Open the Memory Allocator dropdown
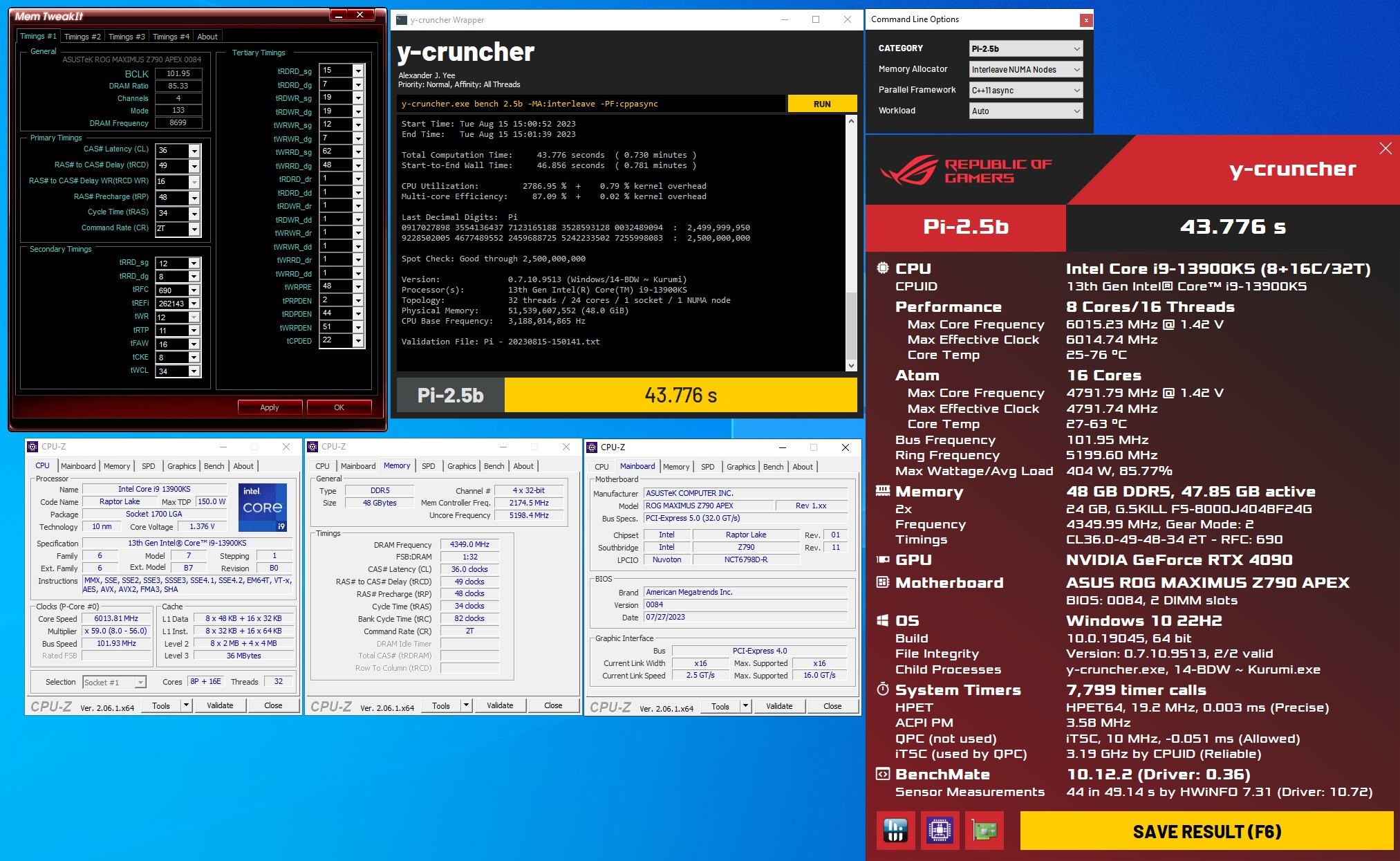This screenshot has height=861, width=1400. (x=1026, y=69)
